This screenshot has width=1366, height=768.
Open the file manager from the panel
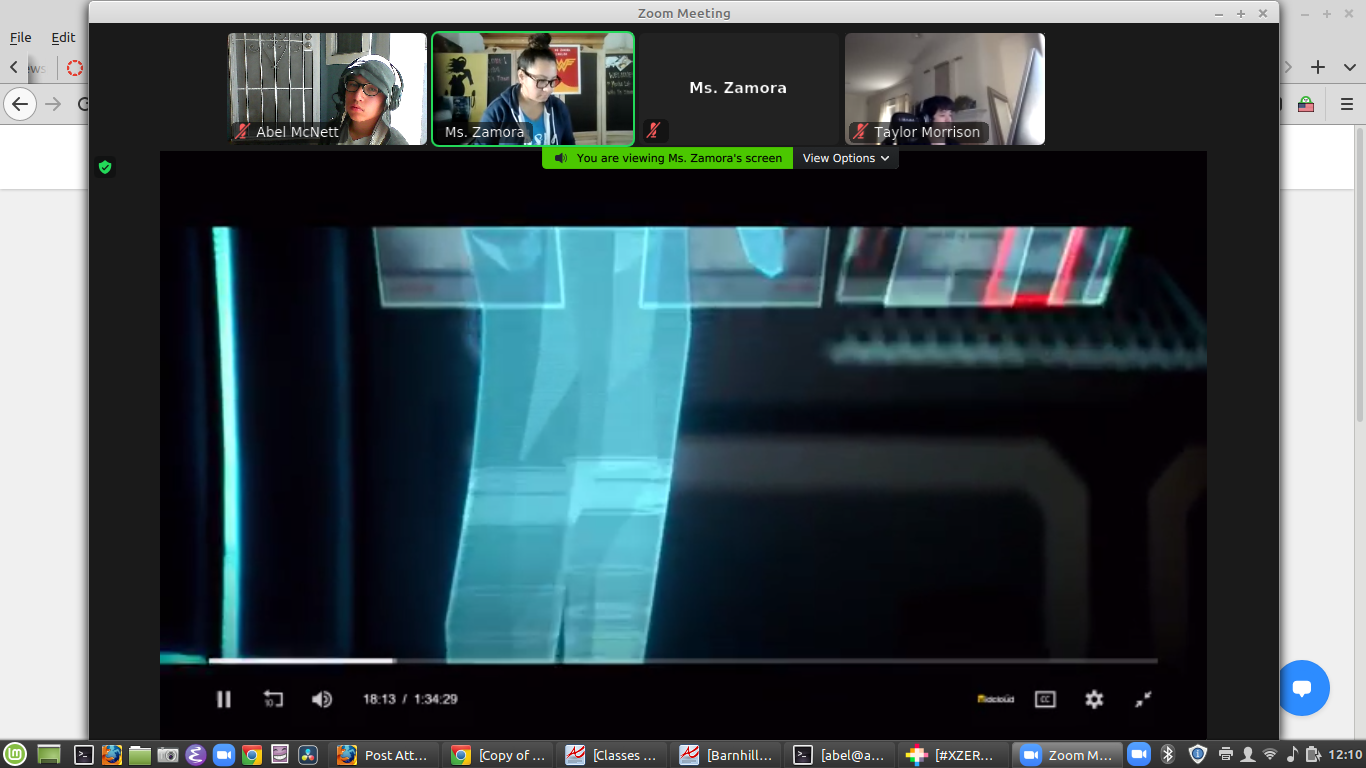140,755
